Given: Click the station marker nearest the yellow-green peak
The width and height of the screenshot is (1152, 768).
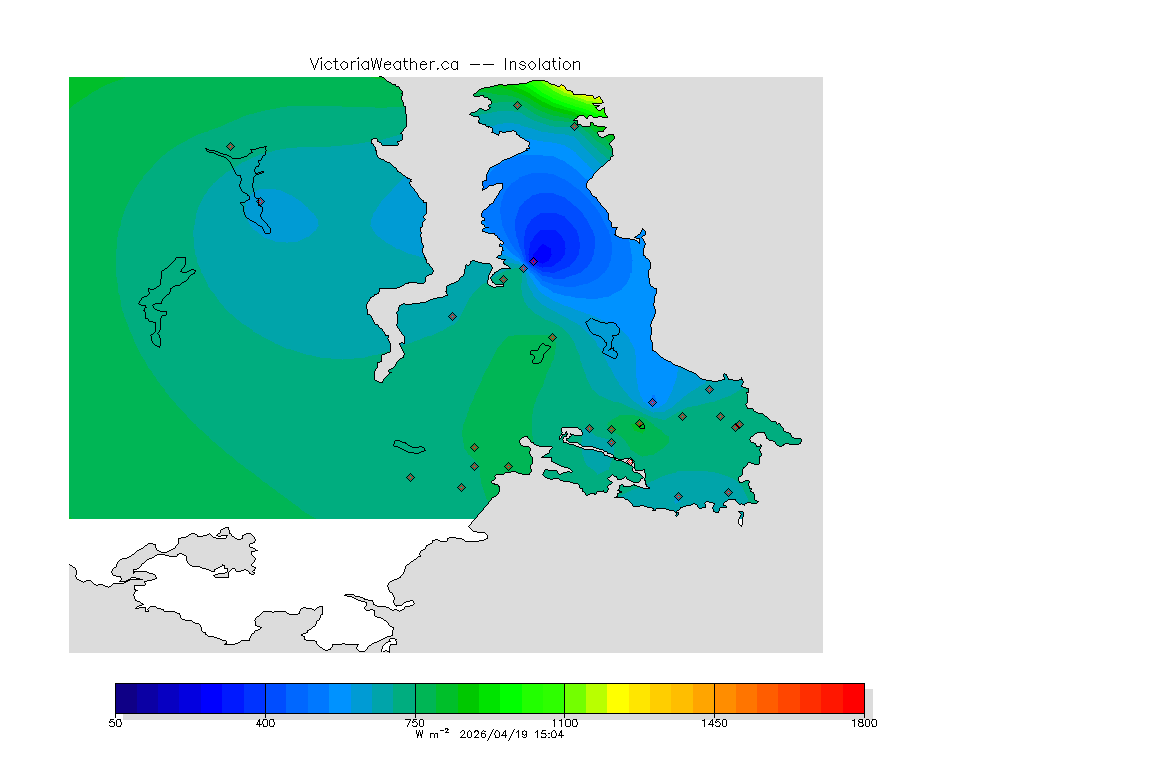Looking at the screenshot, I should click(574, 126).
